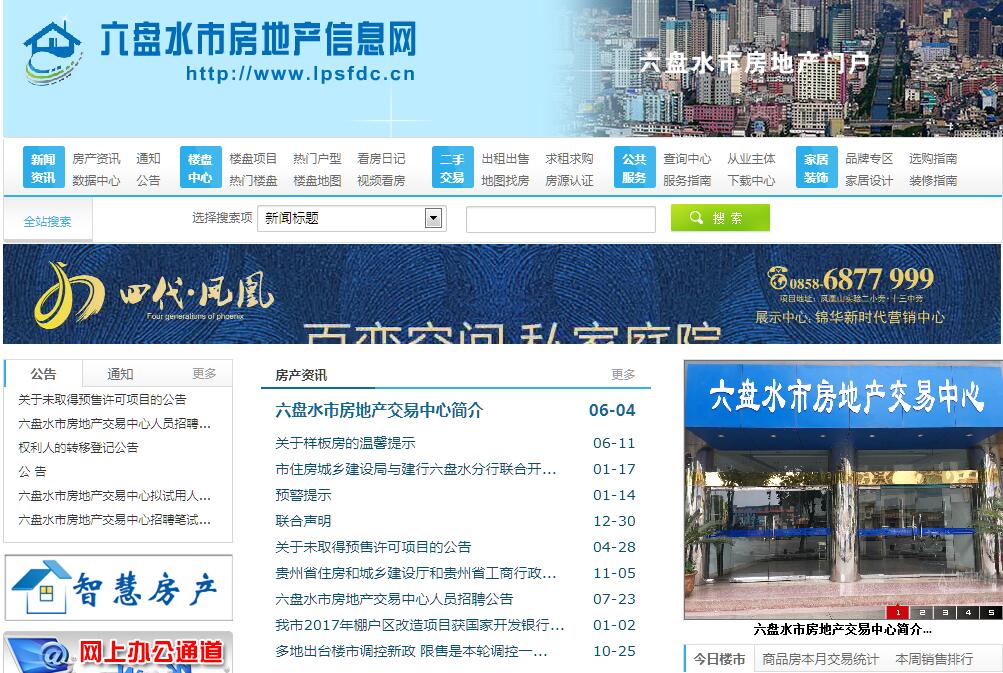Open the carousel caption 六盘水市房地产交易中心简介…
Viewport: 1003px width, 673px height.
pos(842,629)
